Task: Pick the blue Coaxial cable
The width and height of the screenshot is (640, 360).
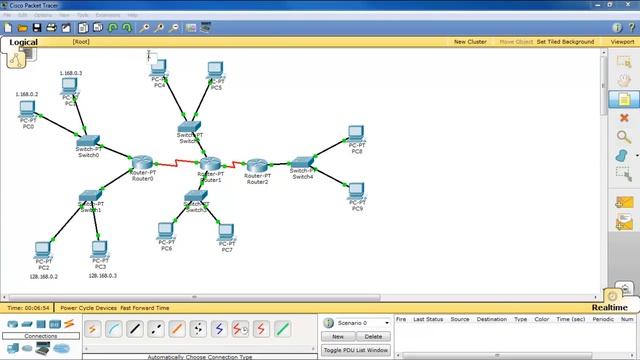Action: [x=219, y=329]
